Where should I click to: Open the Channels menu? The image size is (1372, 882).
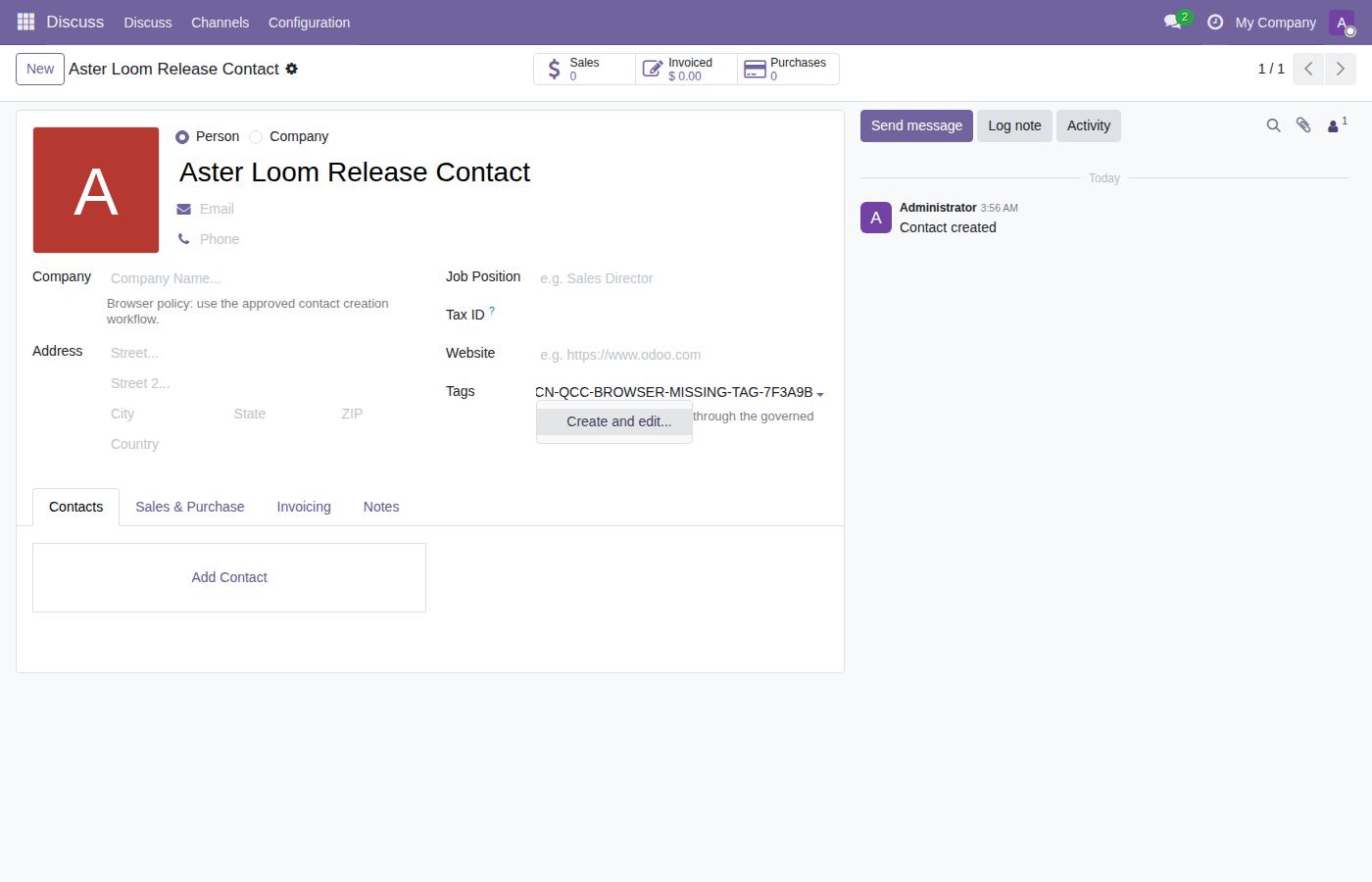pos(220,23)
